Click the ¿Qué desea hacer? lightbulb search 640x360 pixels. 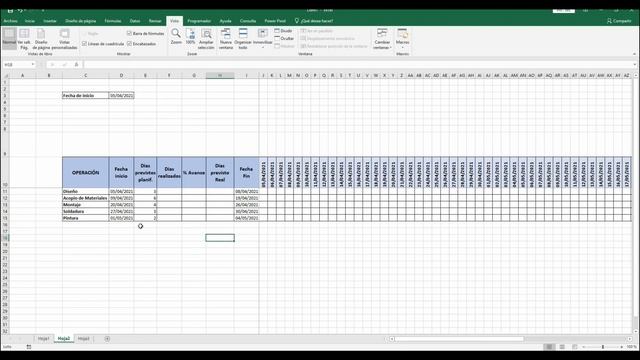tap(313, 21)
